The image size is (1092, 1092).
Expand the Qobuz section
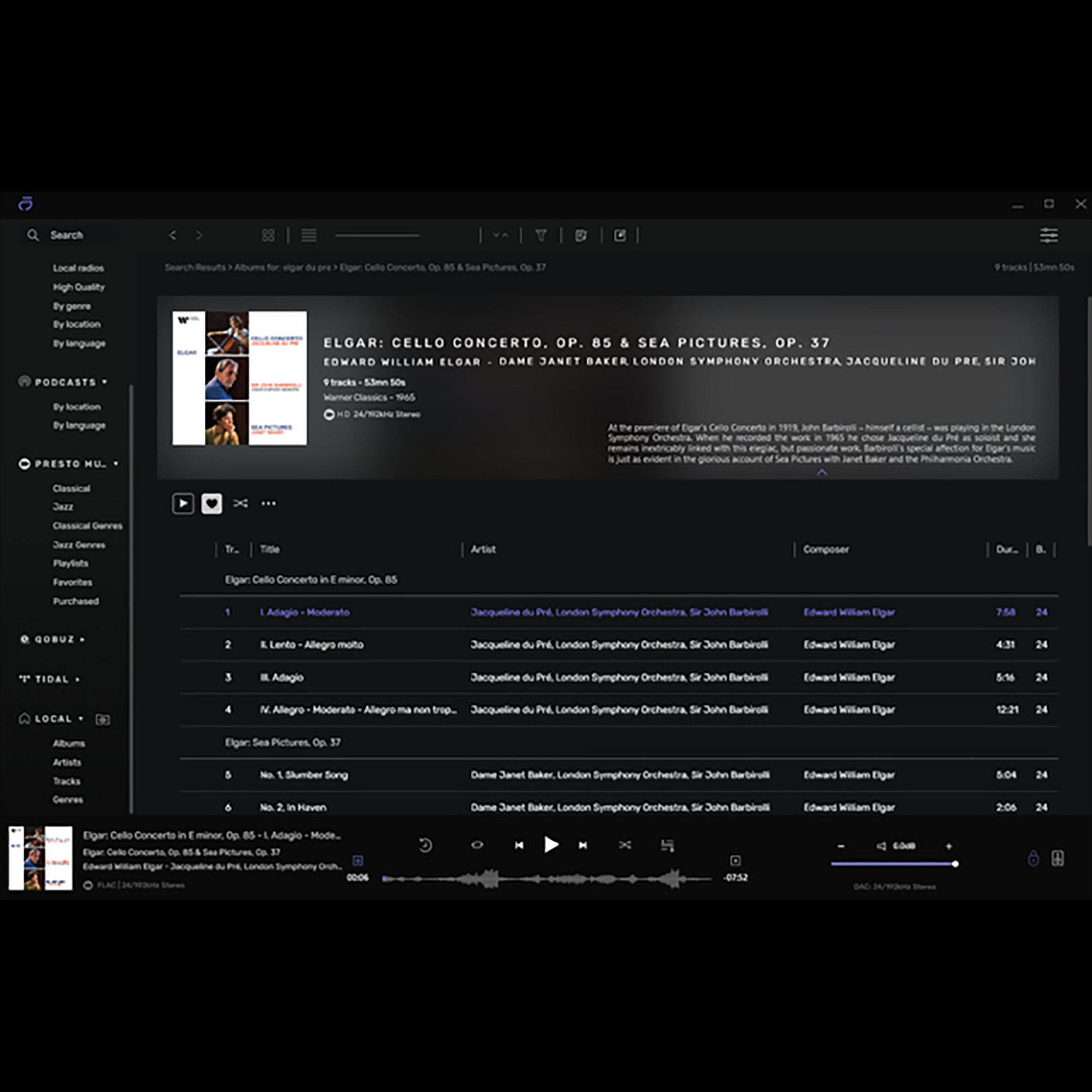tap(82, 639)
